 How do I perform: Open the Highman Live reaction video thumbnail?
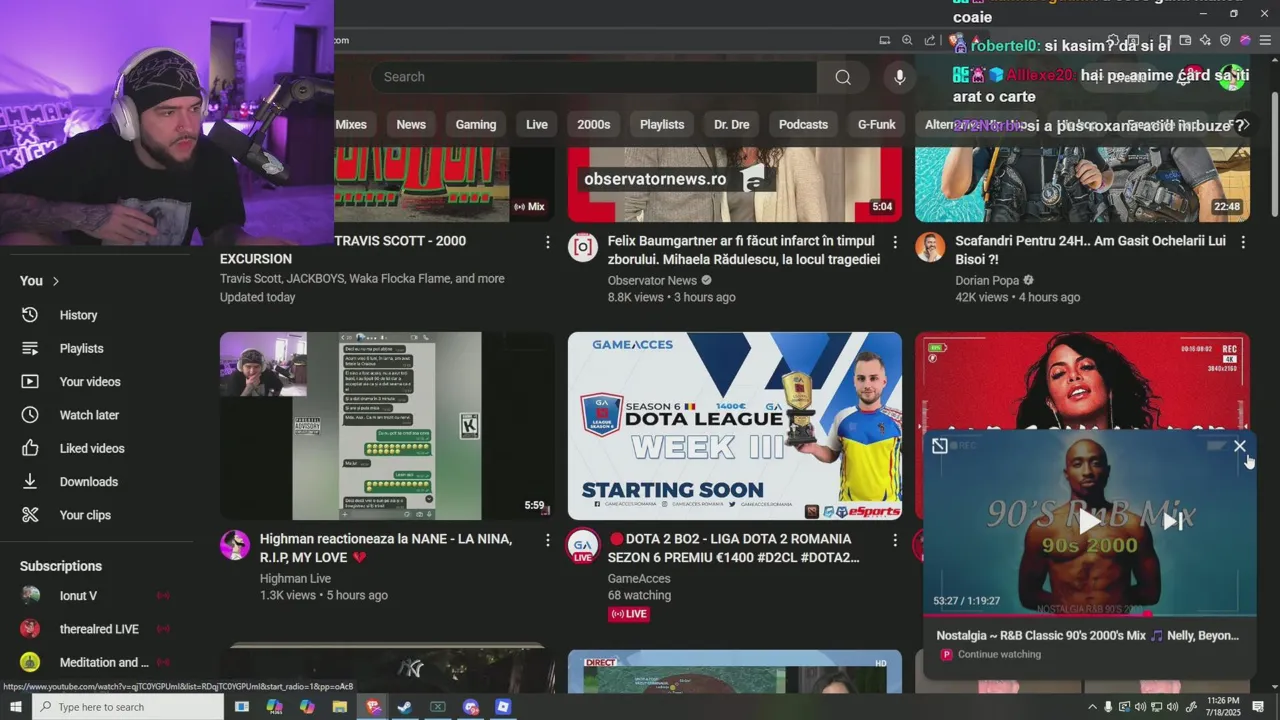pyautogui.click(x=387, y=426)
